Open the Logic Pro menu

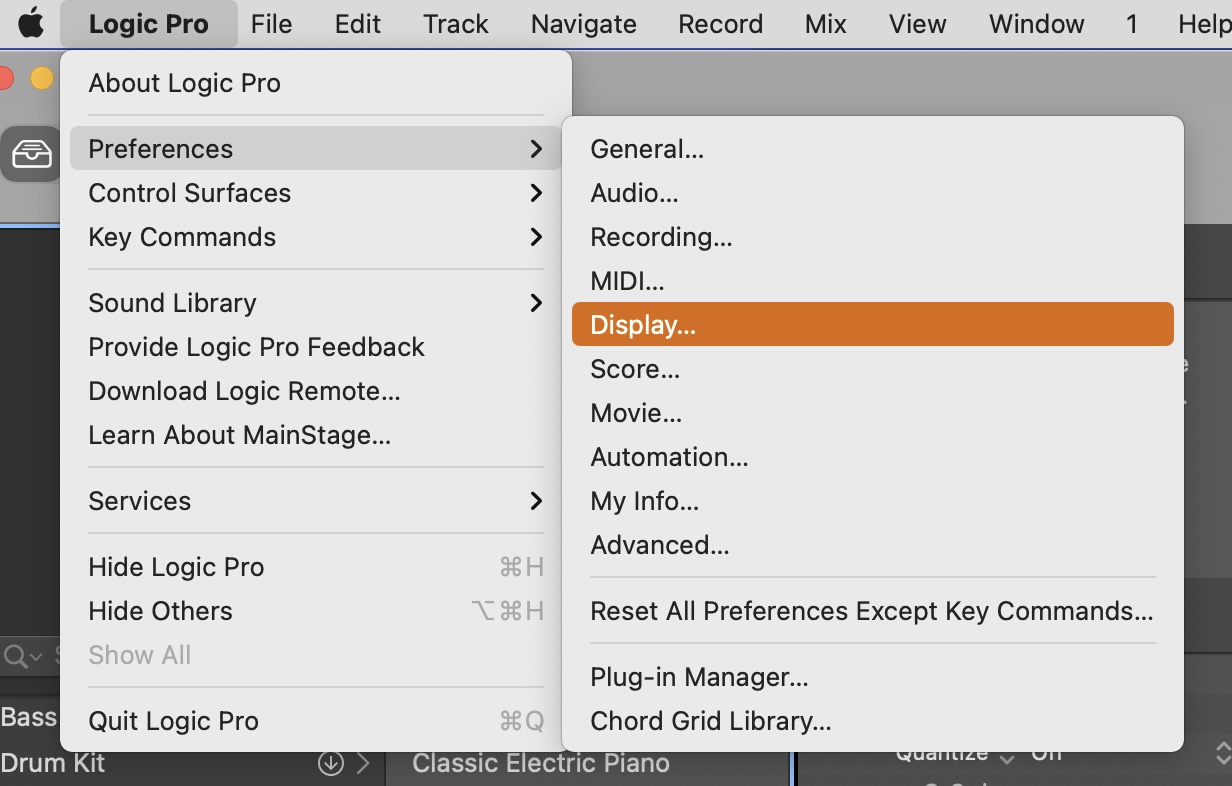point(149,24)
